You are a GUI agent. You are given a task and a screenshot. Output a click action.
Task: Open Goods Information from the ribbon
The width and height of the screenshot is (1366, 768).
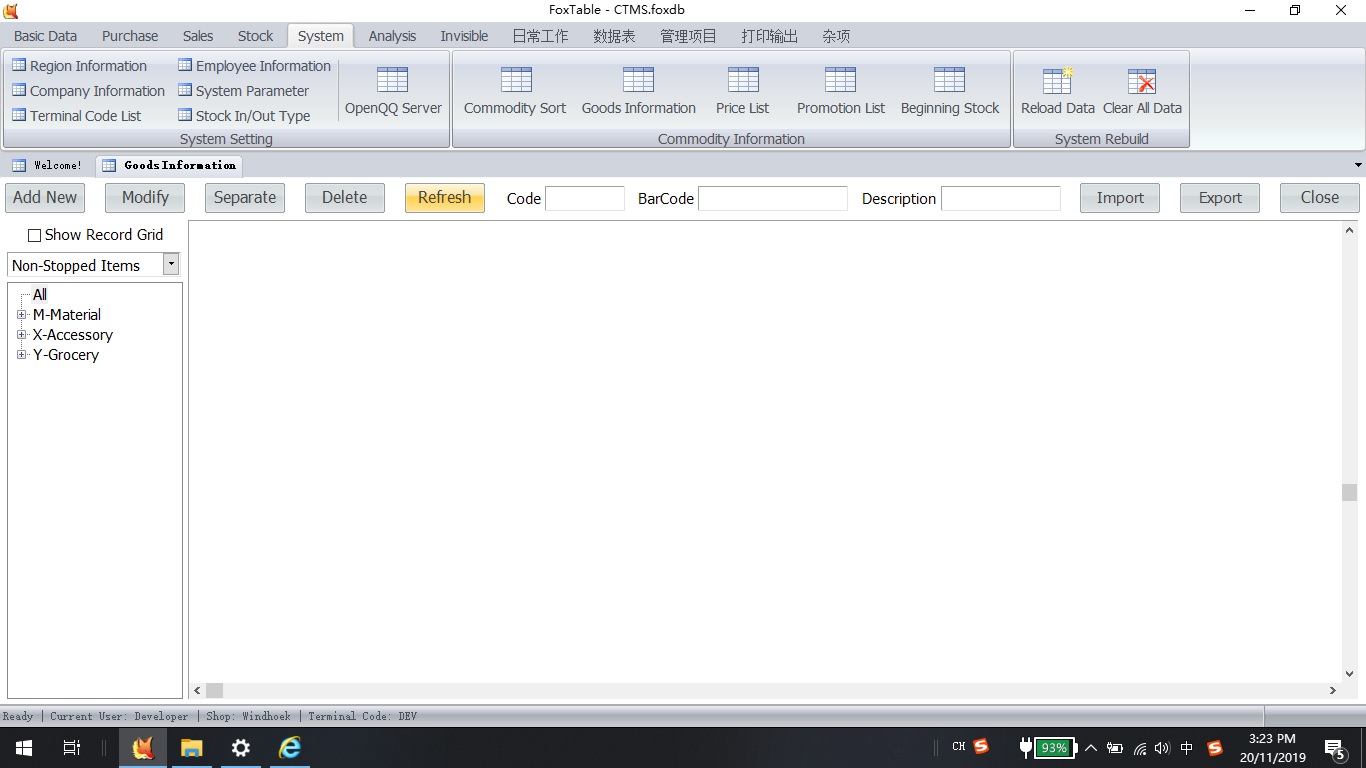pyautogui.click(x=638, y=90)
